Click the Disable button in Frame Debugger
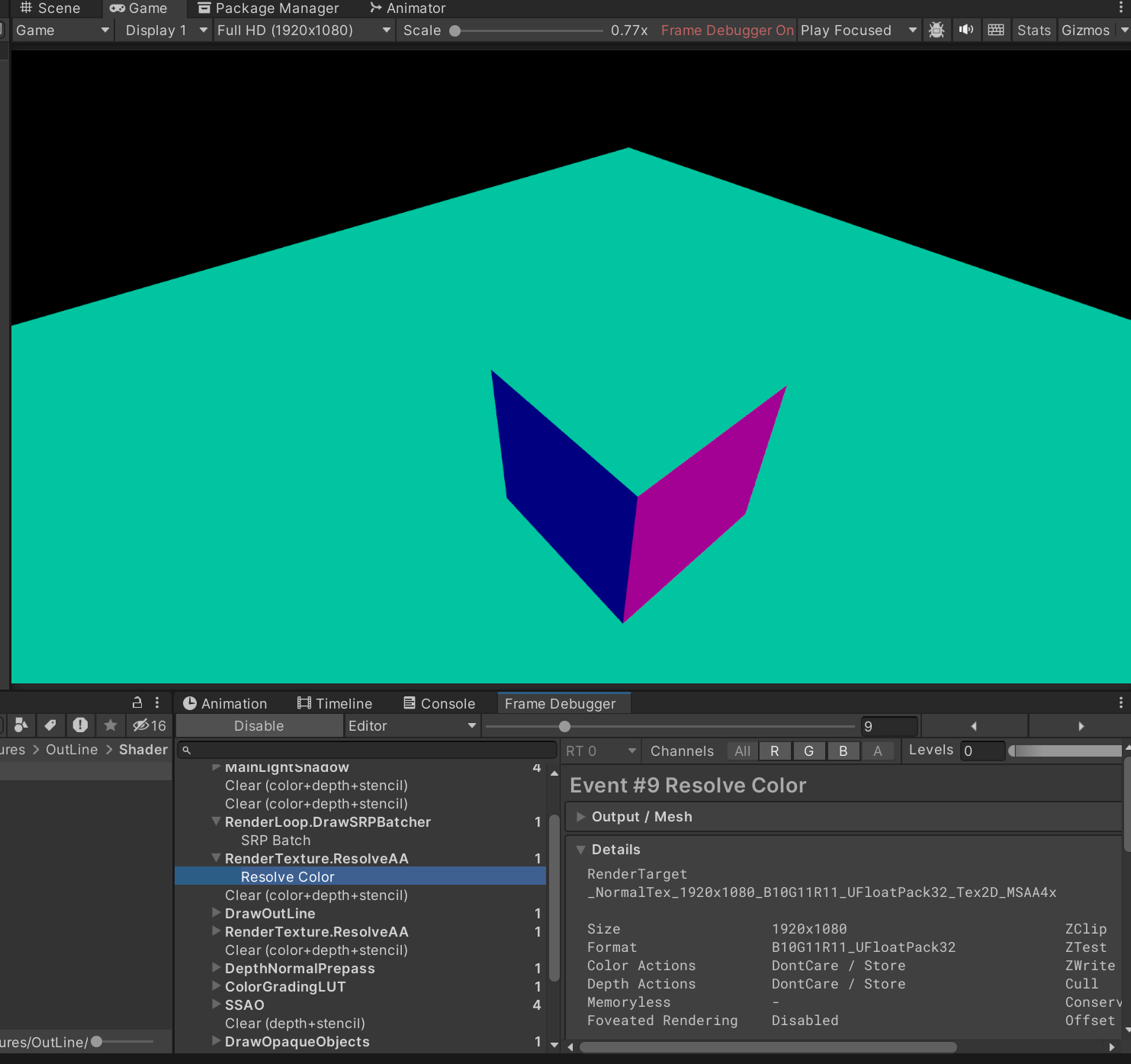Image resolution: width=1131 pixels, height=1064 pixels. click(259, 725)
